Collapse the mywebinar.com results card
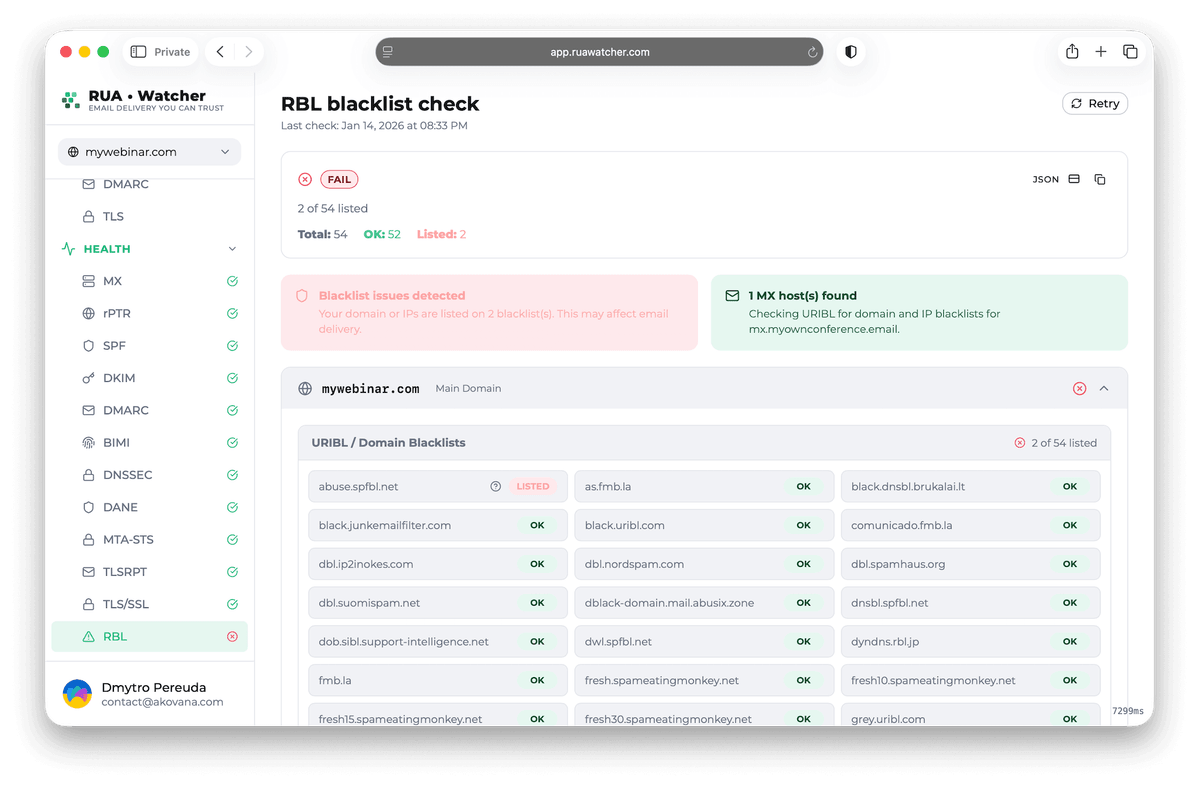The height and width of the screenshot is (786, 1199). [1103, 388]
